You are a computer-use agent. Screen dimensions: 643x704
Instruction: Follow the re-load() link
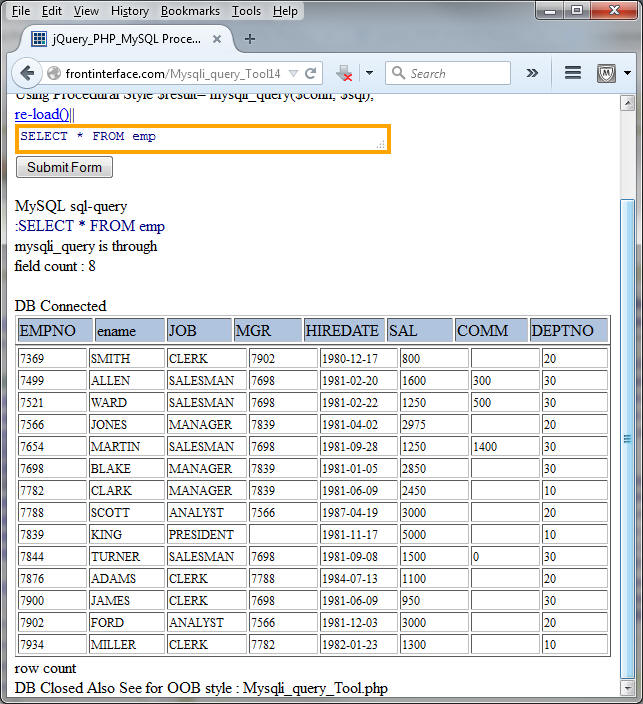coord(42,114)
